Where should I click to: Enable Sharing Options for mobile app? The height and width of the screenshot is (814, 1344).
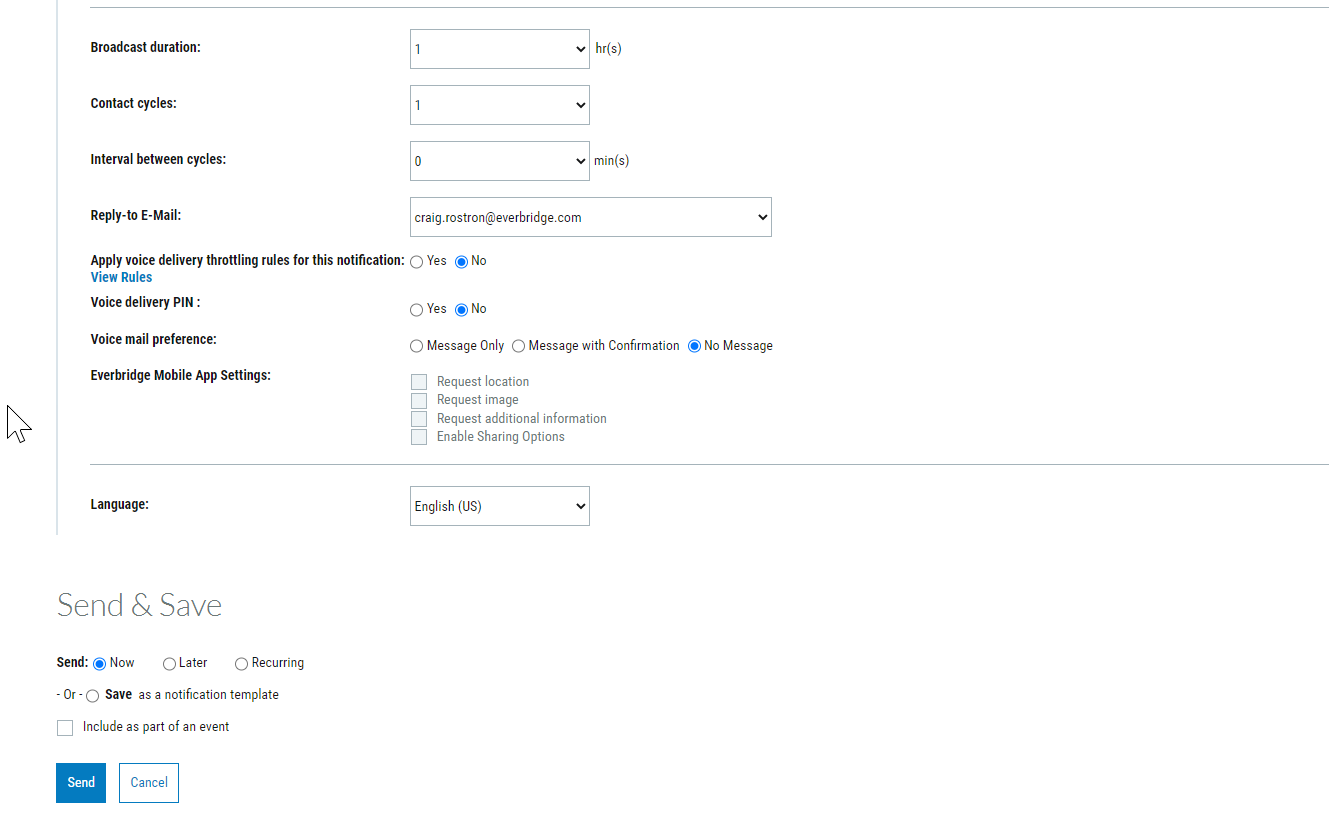point(419,437)
